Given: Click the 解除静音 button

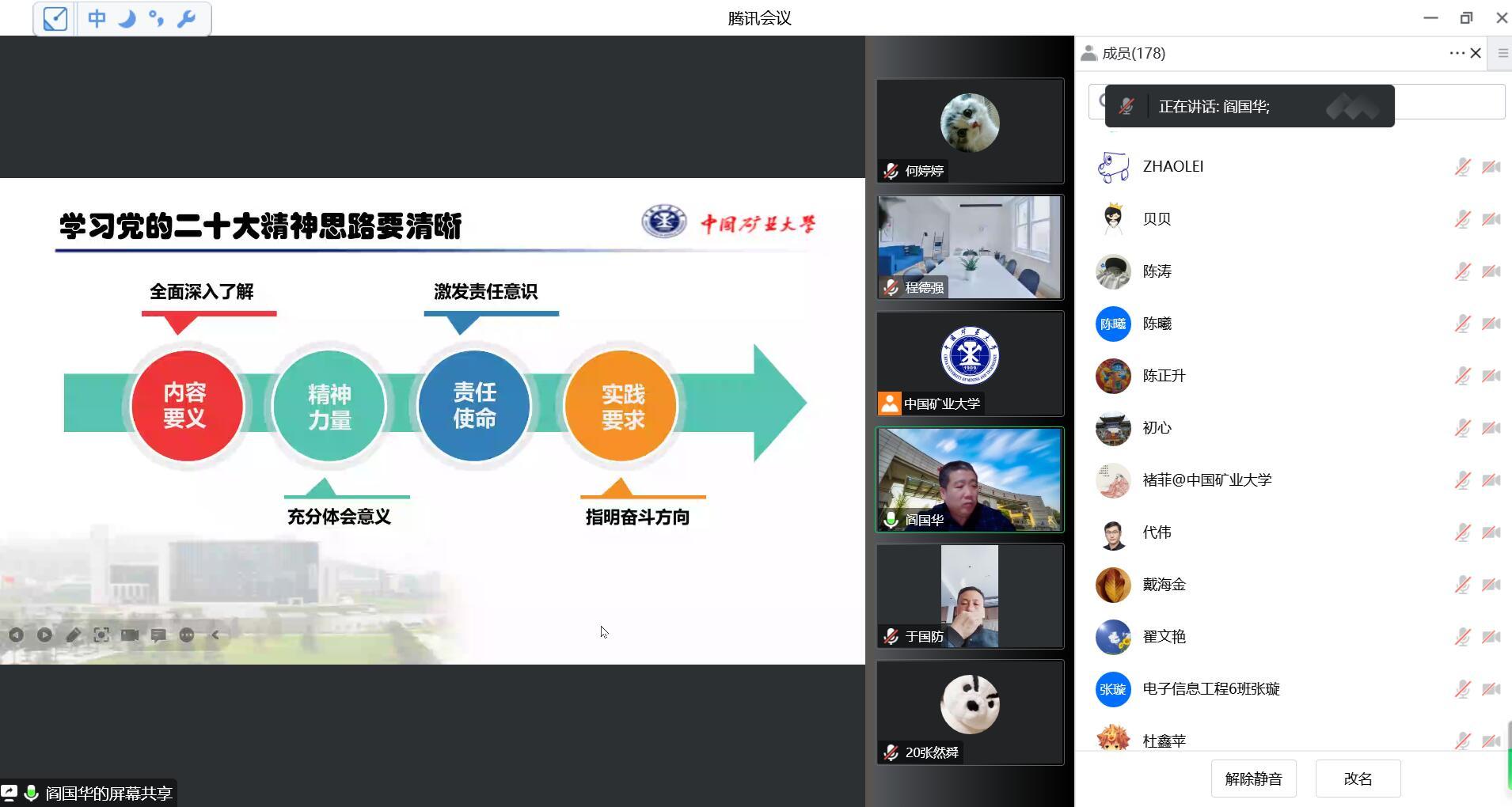Looking at the screenshot, I should (x=1253, y=779).
